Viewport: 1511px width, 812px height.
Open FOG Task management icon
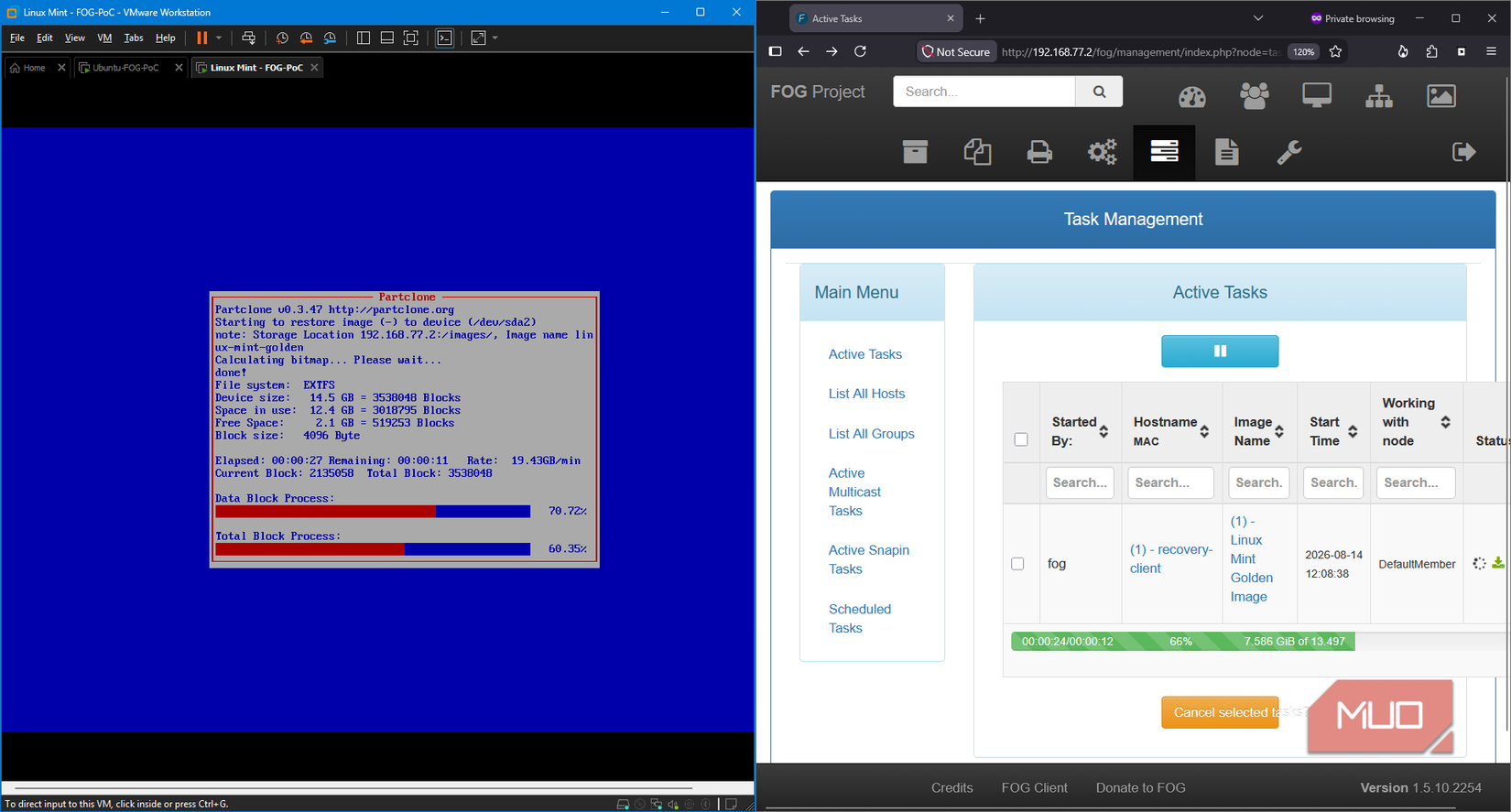coord(1164,152)
